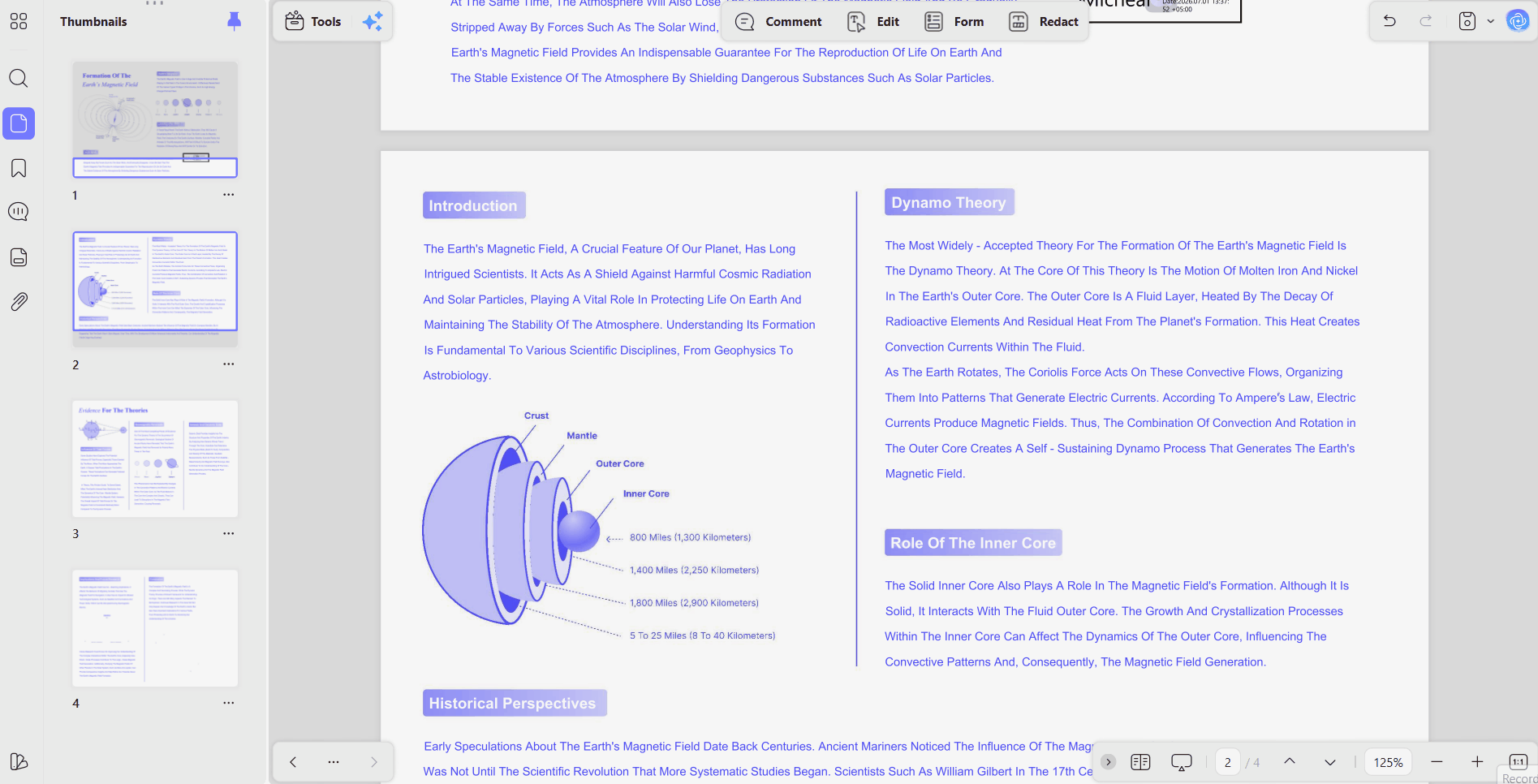Open the bookmarks panel icon
Viewport: 1538px width, 784px height.
tap(19, 168)
